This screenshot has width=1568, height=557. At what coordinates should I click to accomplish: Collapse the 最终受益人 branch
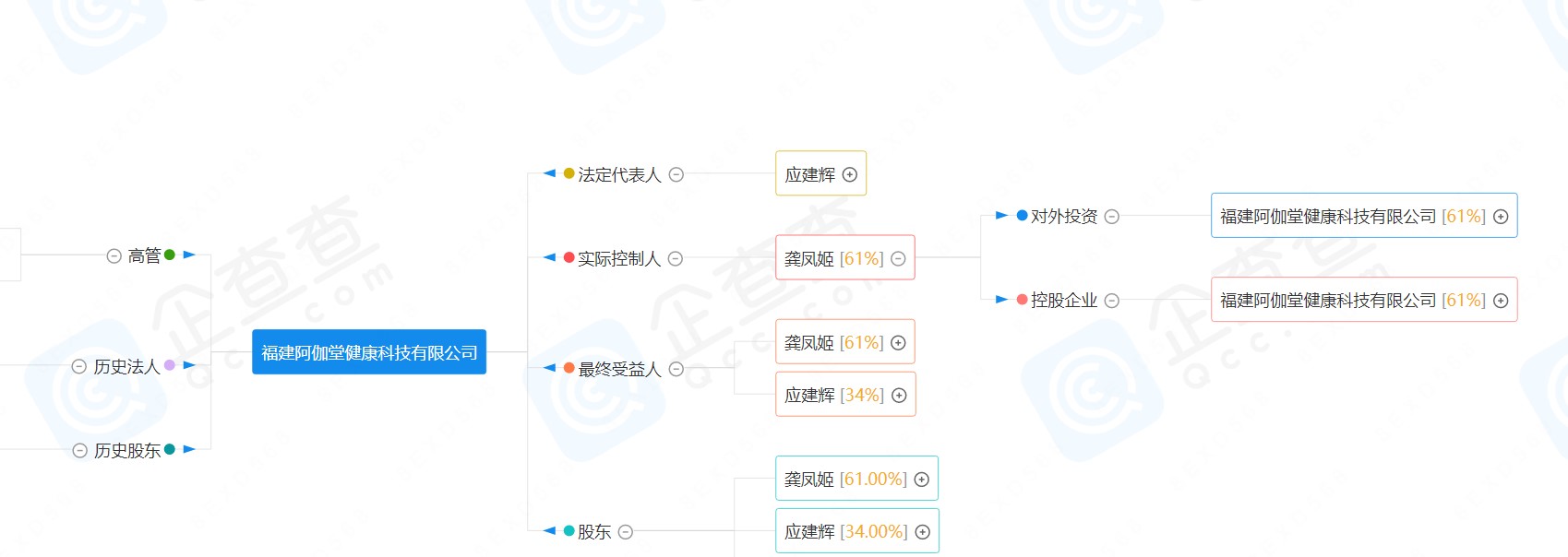click(676, 369)
